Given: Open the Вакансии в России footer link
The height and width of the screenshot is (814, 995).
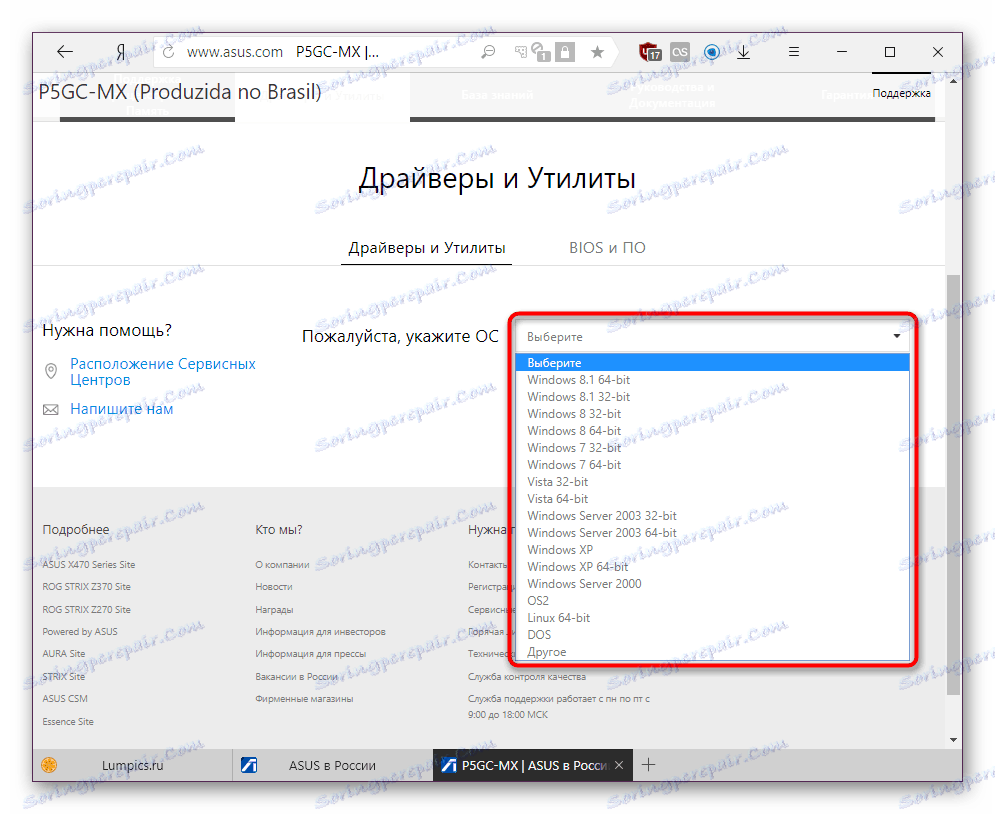Looking at the screenshot, I should click(x=296, y=677).
